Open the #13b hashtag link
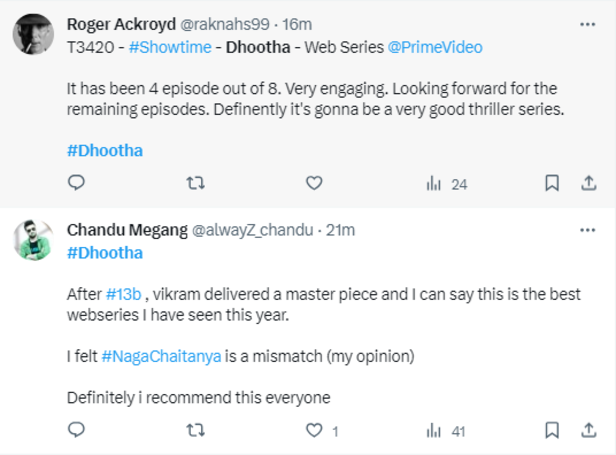This screenshot has width=616, height=455. click(125, 294)
